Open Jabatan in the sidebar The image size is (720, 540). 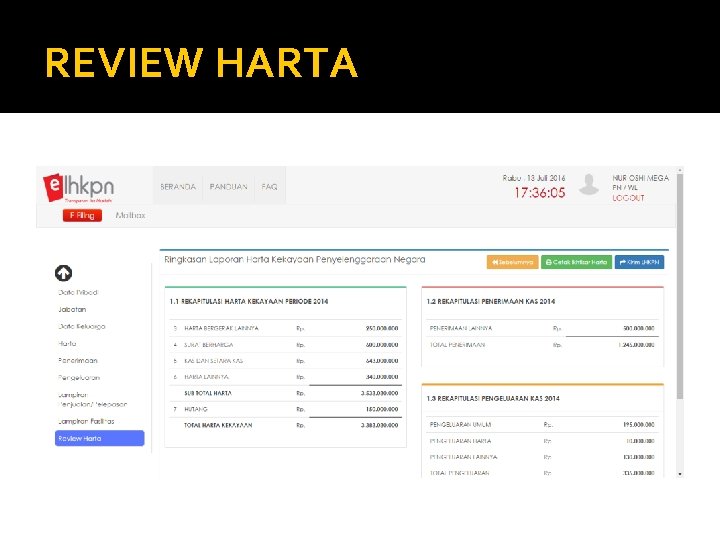[x=72, y=309]
